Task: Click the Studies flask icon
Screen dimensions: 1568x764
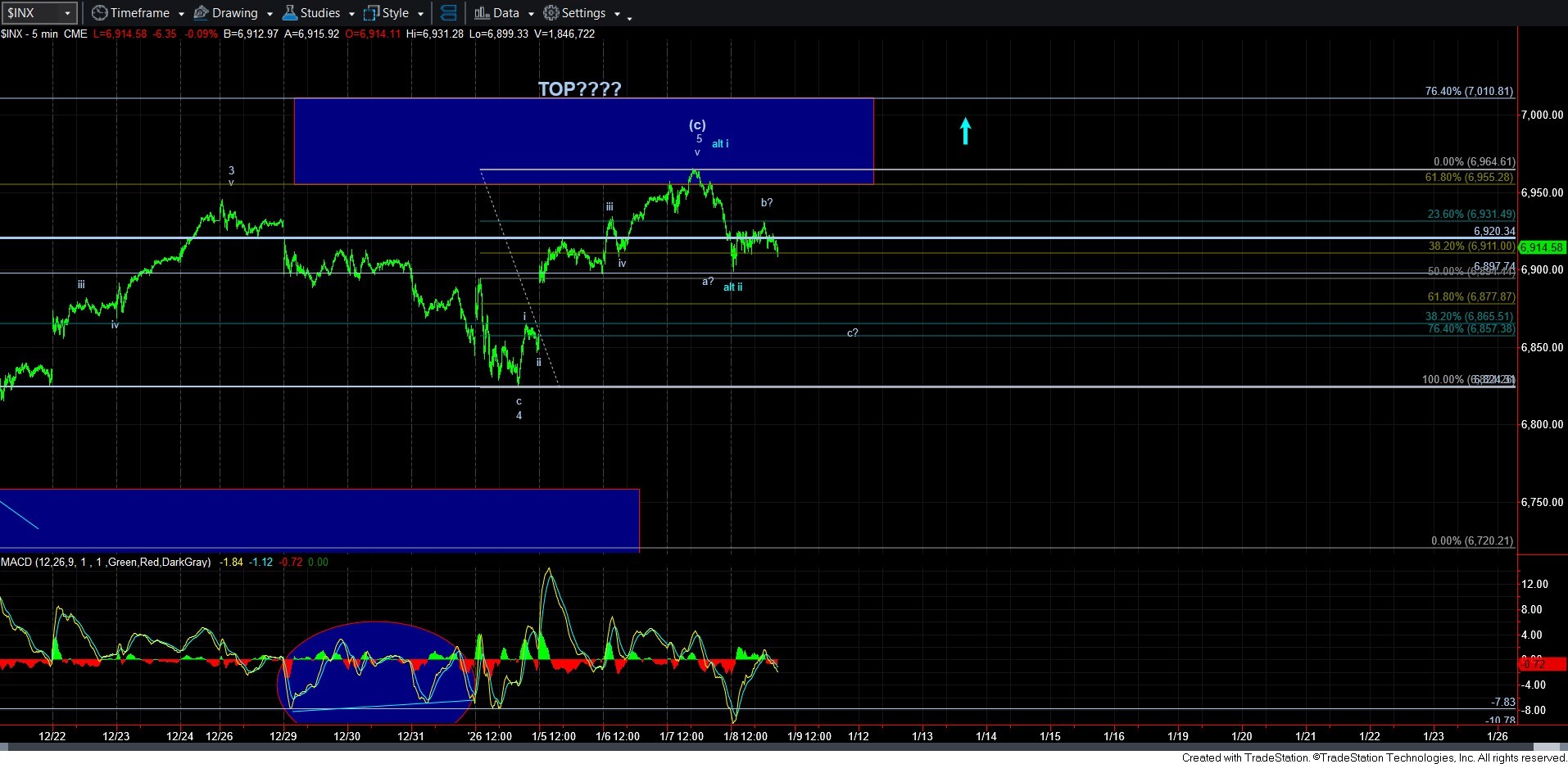Action: (x=288, y=12)
